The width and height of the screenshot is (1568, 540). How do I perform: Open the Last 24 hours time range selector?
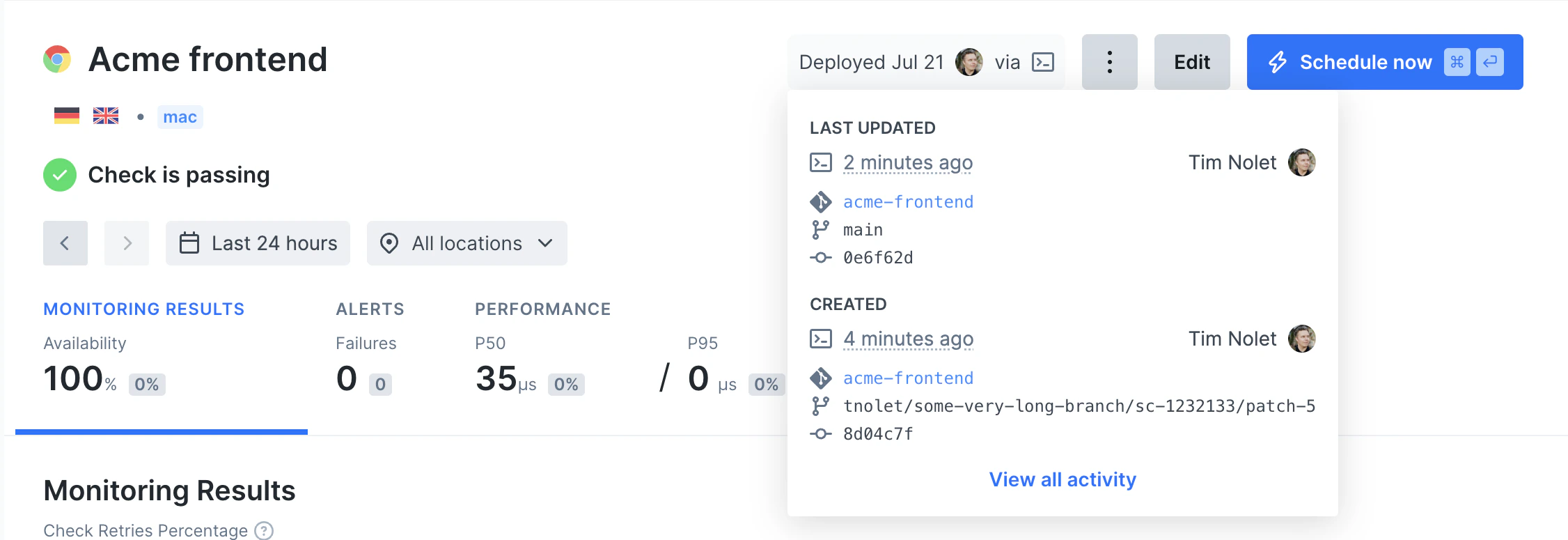257,242
